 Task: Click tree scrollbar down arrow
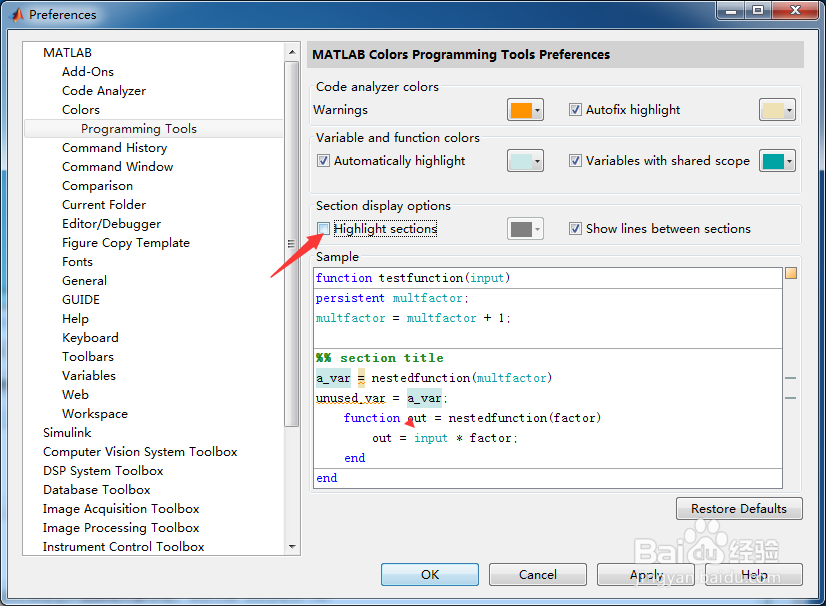pos(292,546)
